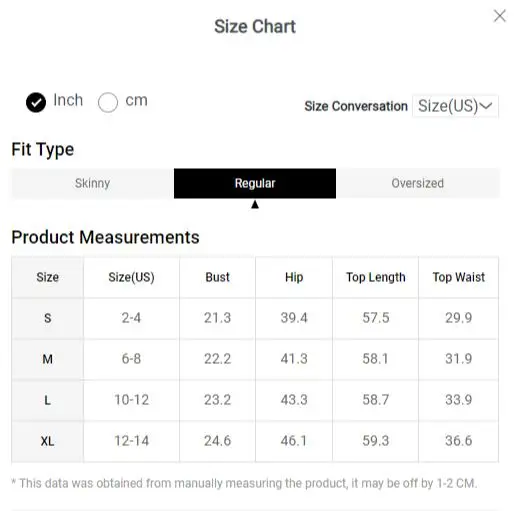This screenshot has height=511, width=518.
Task: Click the S size row label
Action: pos(48,318)
